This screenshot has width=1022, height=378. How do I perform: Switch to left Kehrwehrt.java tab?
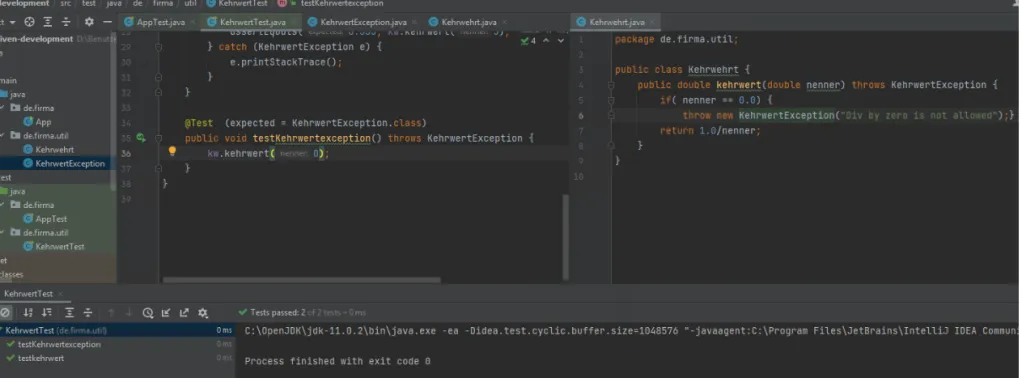click(468, 22)
